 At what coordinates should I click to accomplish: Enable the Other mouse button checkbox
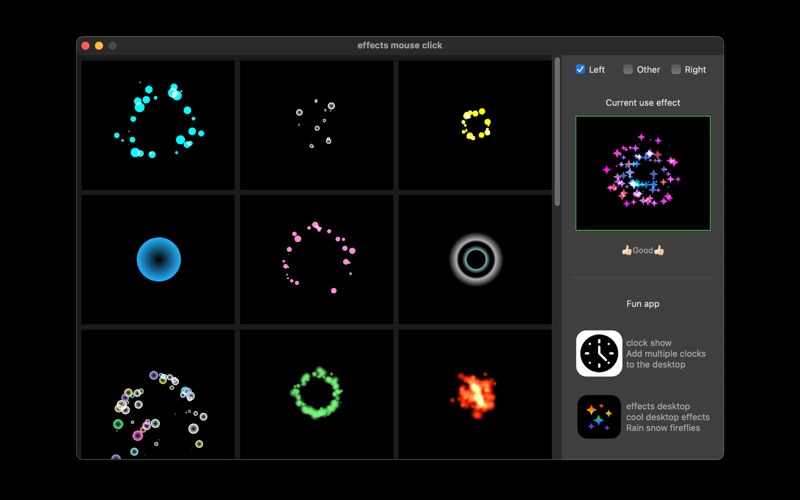pos(628,70)
